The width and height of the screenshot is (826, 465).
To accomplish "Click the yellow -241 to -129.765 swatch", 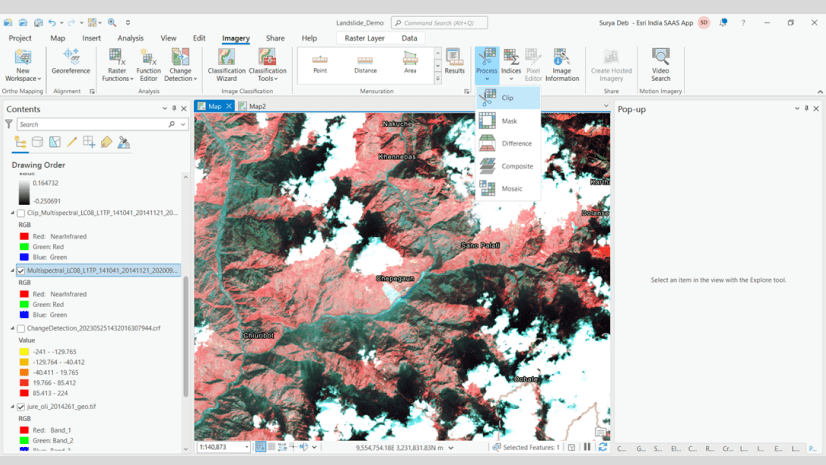I will (x=24, y=352).
